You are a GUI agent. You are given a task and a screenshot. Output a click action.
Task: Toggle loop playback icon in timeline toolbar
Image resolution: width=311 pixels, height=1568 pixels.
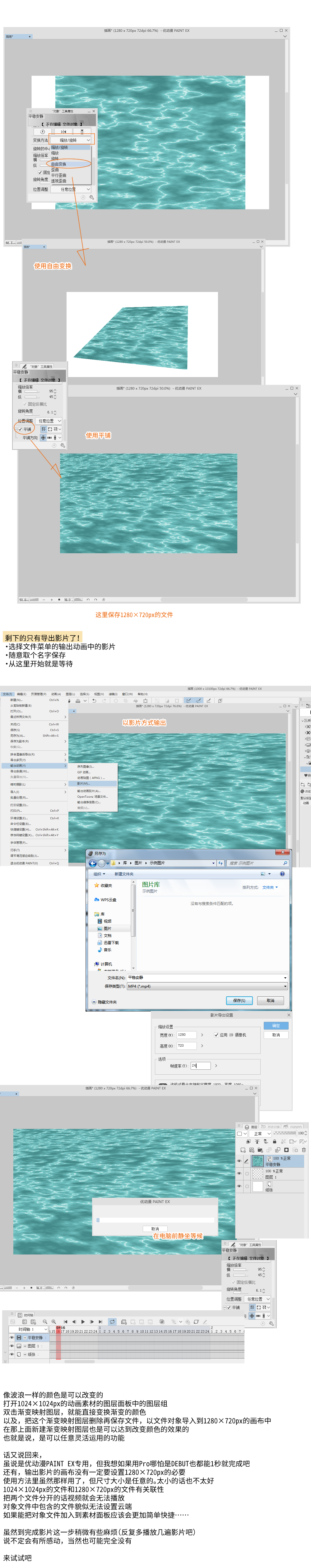pyautogui.click(x=112, y=1321)
